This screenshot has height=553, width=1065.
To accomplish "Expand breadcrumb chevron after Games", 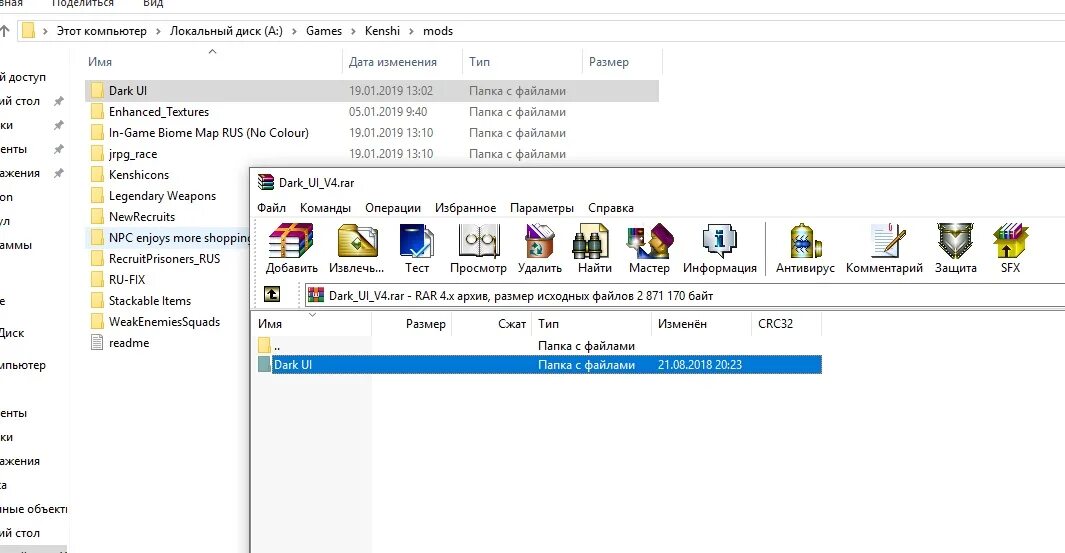I will point(353,31).
